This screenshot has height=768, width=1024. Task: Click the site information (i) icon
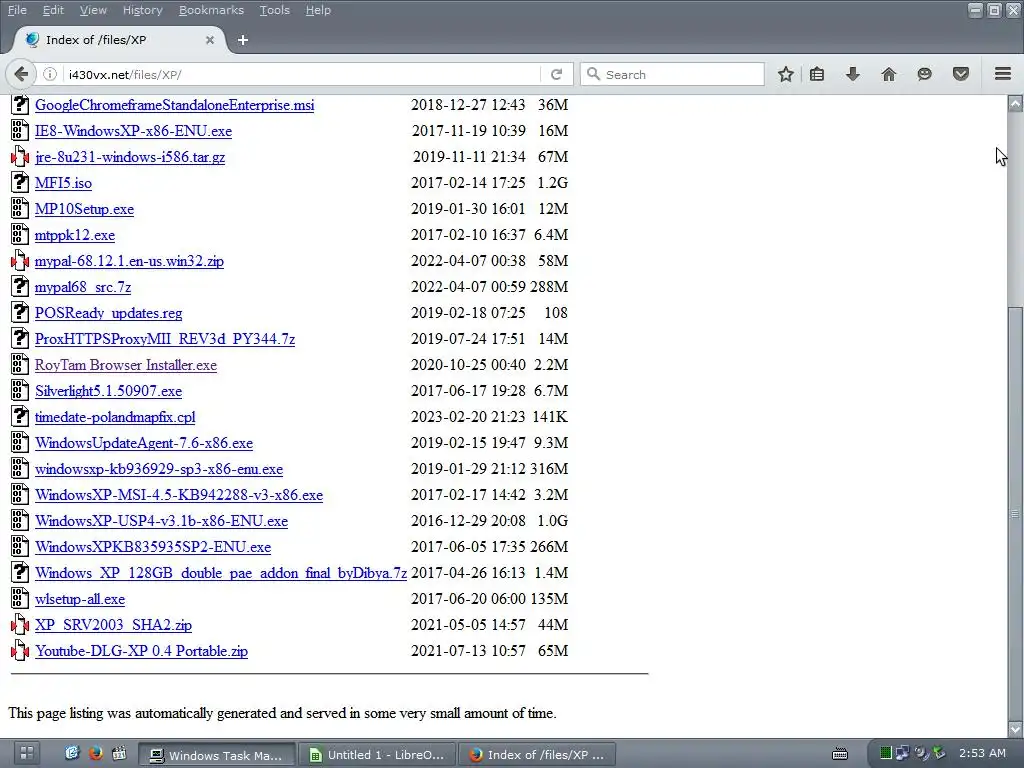pyautogui.click(x=50, y=74)
